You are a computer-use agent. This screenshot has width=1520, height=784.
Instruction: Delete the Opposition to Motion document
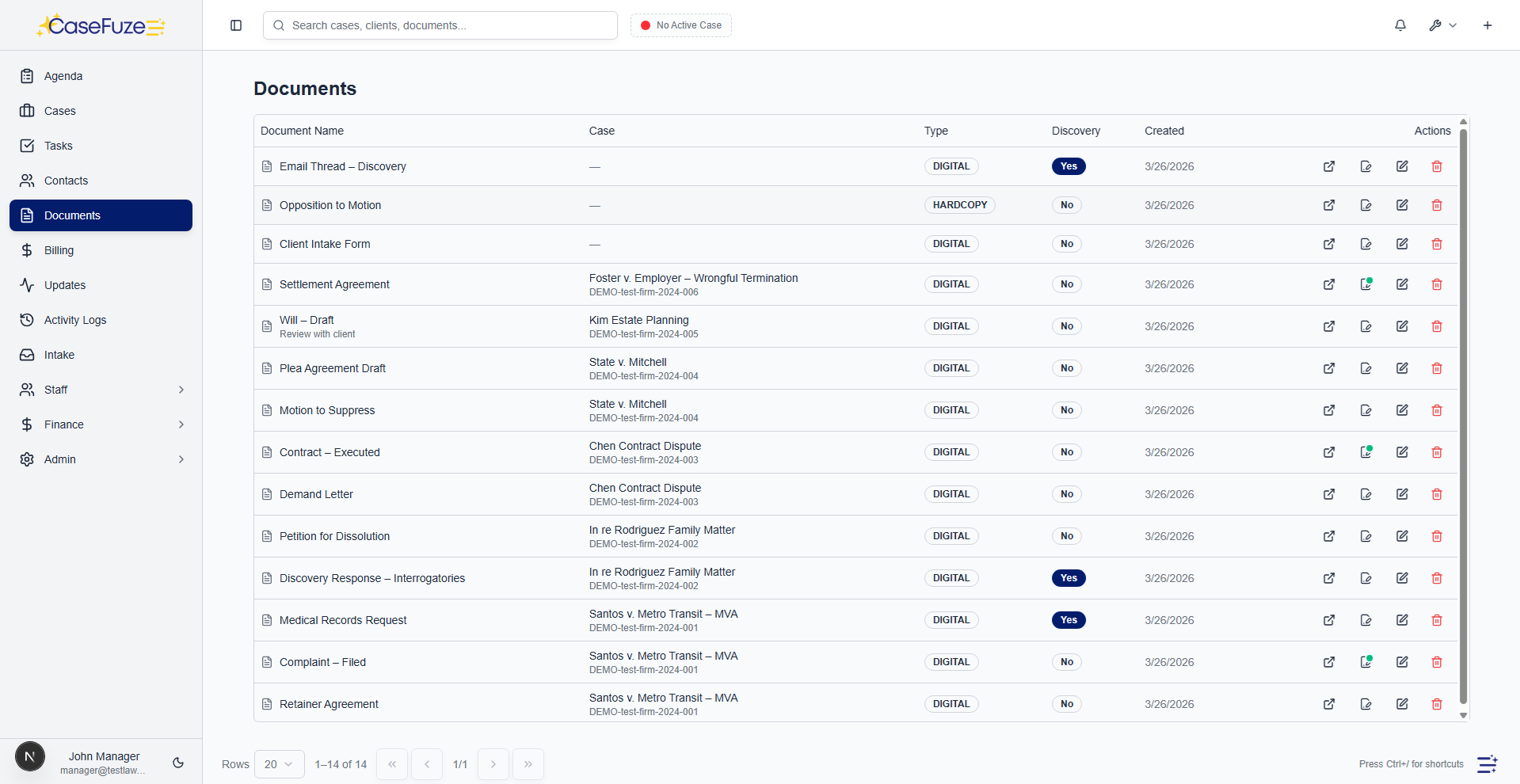pyautogui.click(x=1436, y=205)
